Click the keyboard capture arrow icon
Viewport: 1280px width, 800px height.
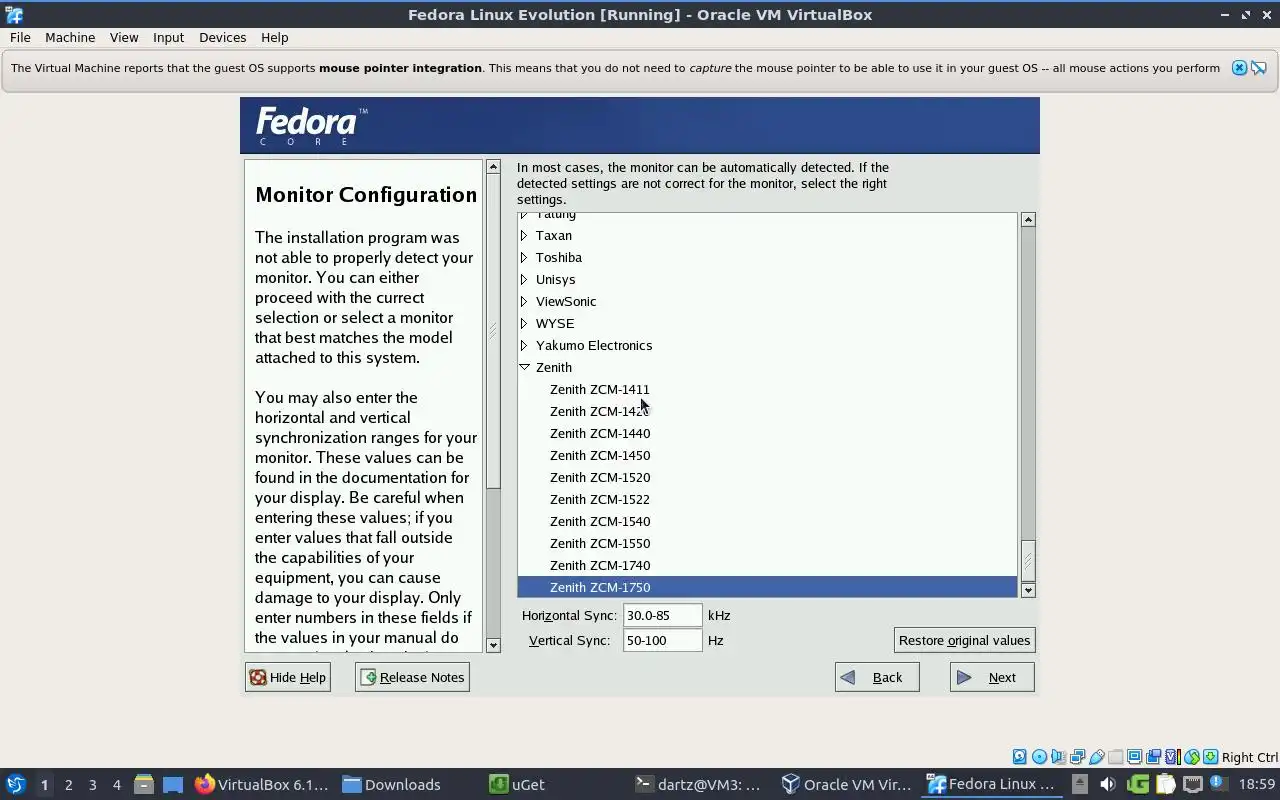tap(1210, 757)
